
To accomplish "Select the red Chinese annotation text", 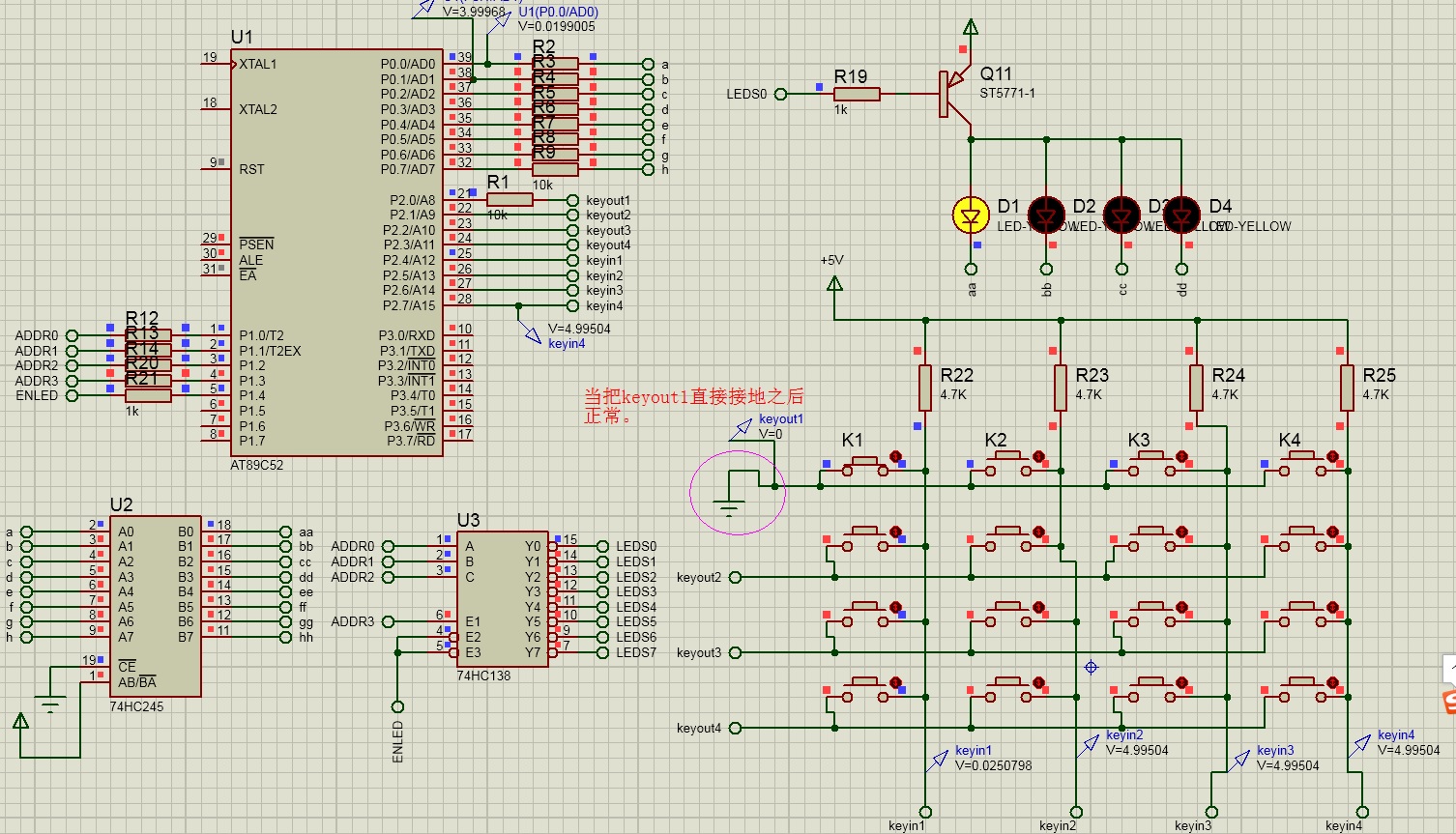I will (x=693, y=406).
